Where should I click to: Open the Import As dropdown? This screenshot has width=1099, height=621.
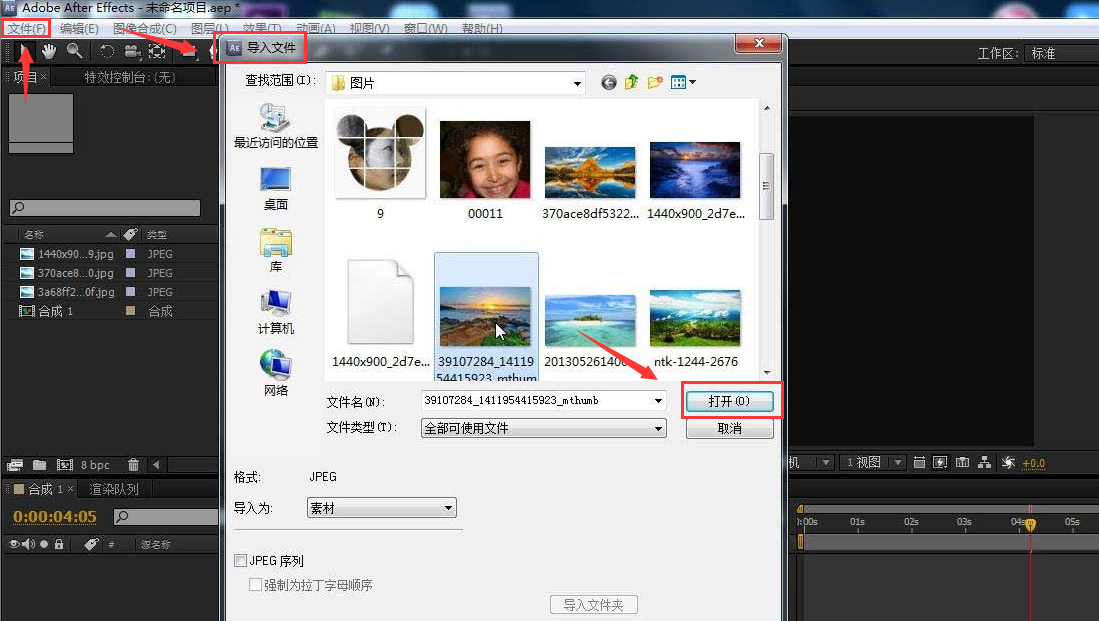pos(381,508)
